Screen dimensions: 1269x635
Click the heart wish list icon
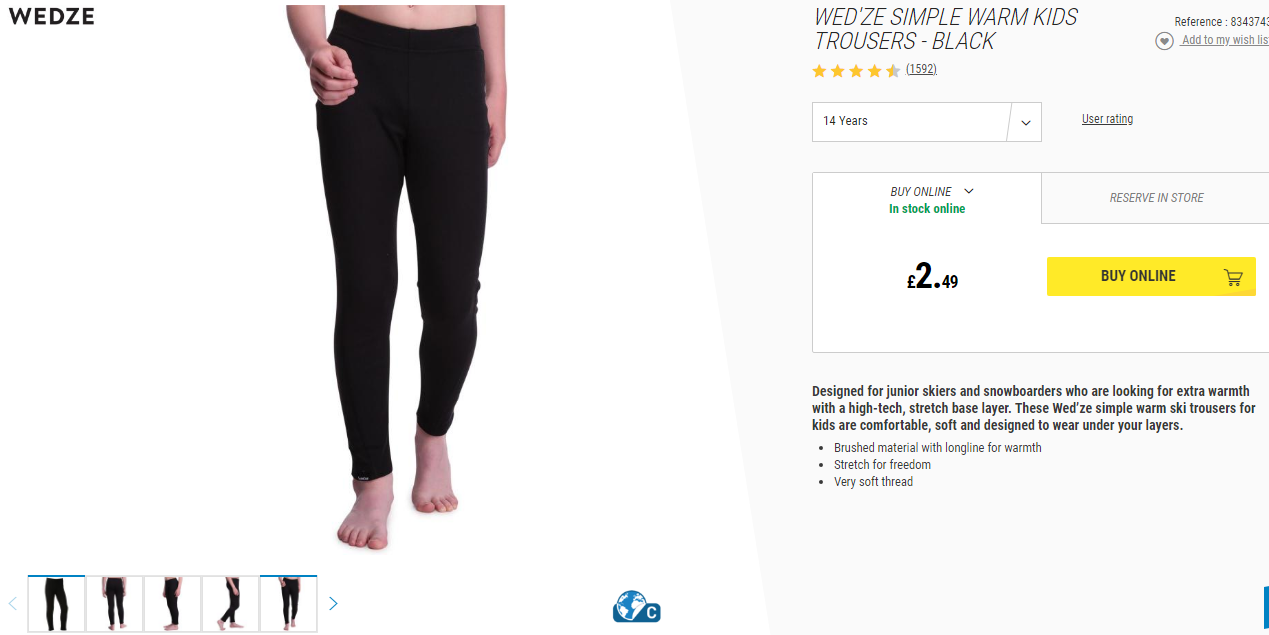[1164, 41]
